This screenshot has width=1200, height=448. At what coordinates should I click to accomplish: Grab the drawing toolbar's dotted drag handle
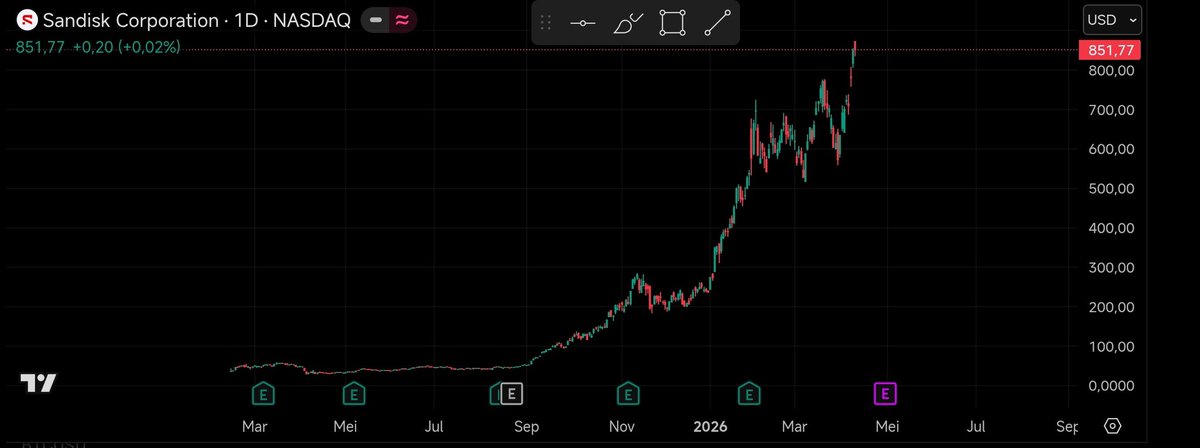pyautogui.click(x=546, y=23)
